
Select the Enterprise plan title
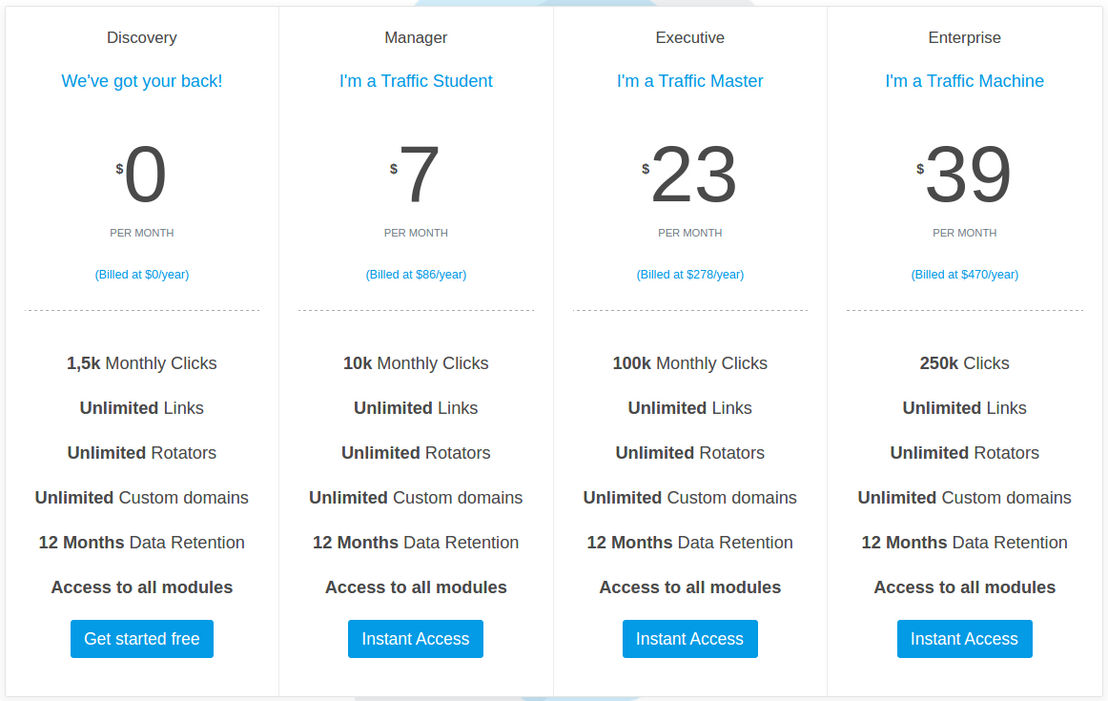965,37
